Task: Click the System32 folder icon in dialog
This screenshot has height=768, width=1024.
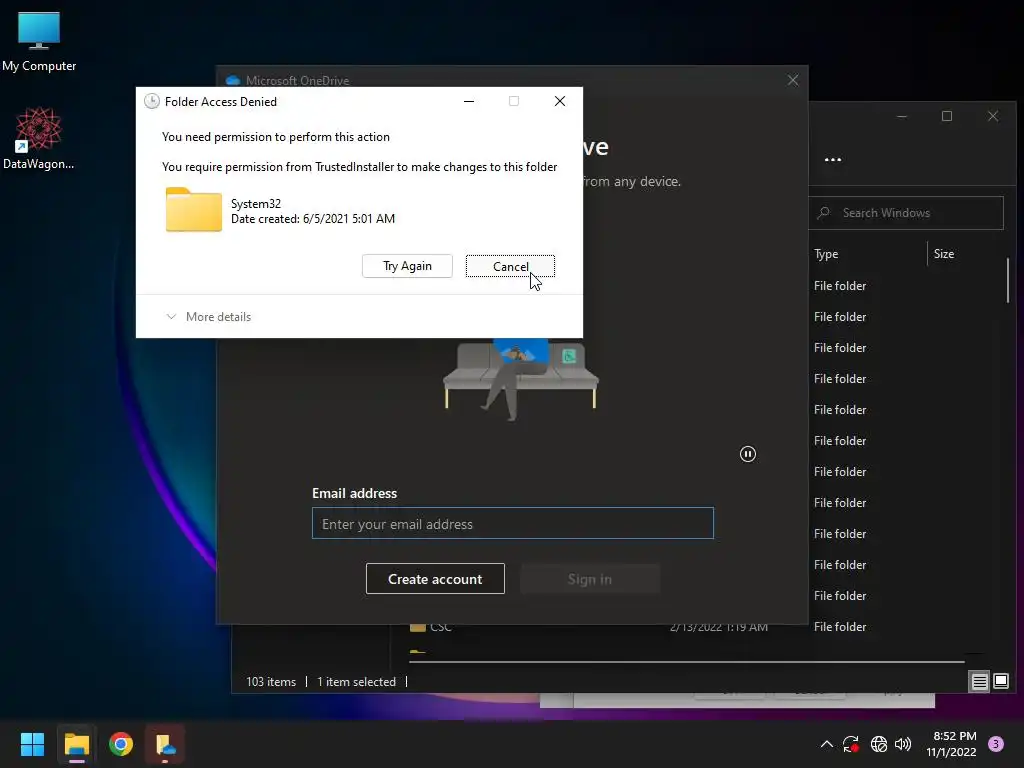Action: 193,210
